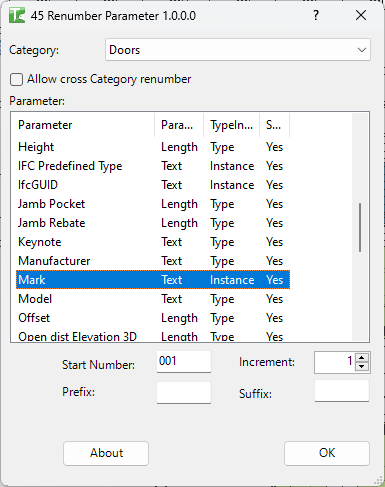Click the Increment value field
This screenshot has height=487, width=385.
tap(335, 362)
